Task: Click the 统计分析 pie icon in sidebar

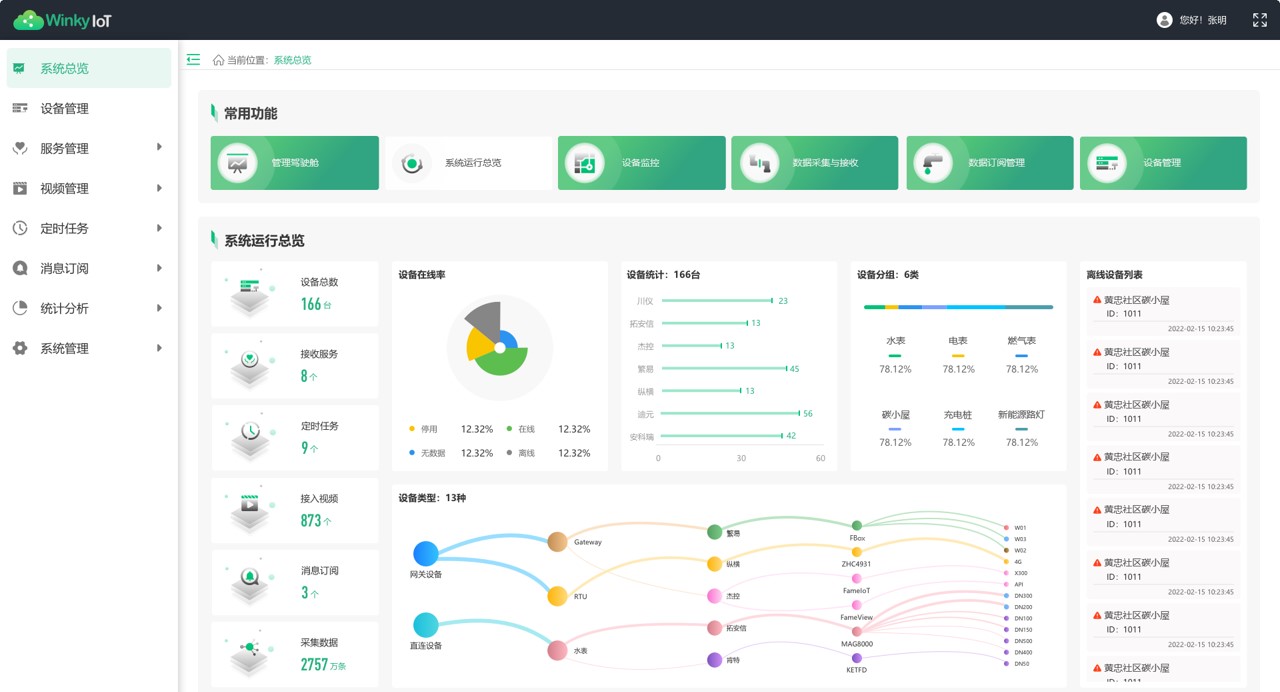Action: (x=20, y=308)
